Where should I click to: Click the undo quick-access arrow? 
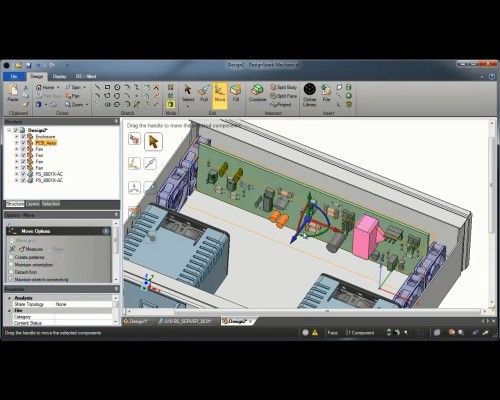pos(38,66)
